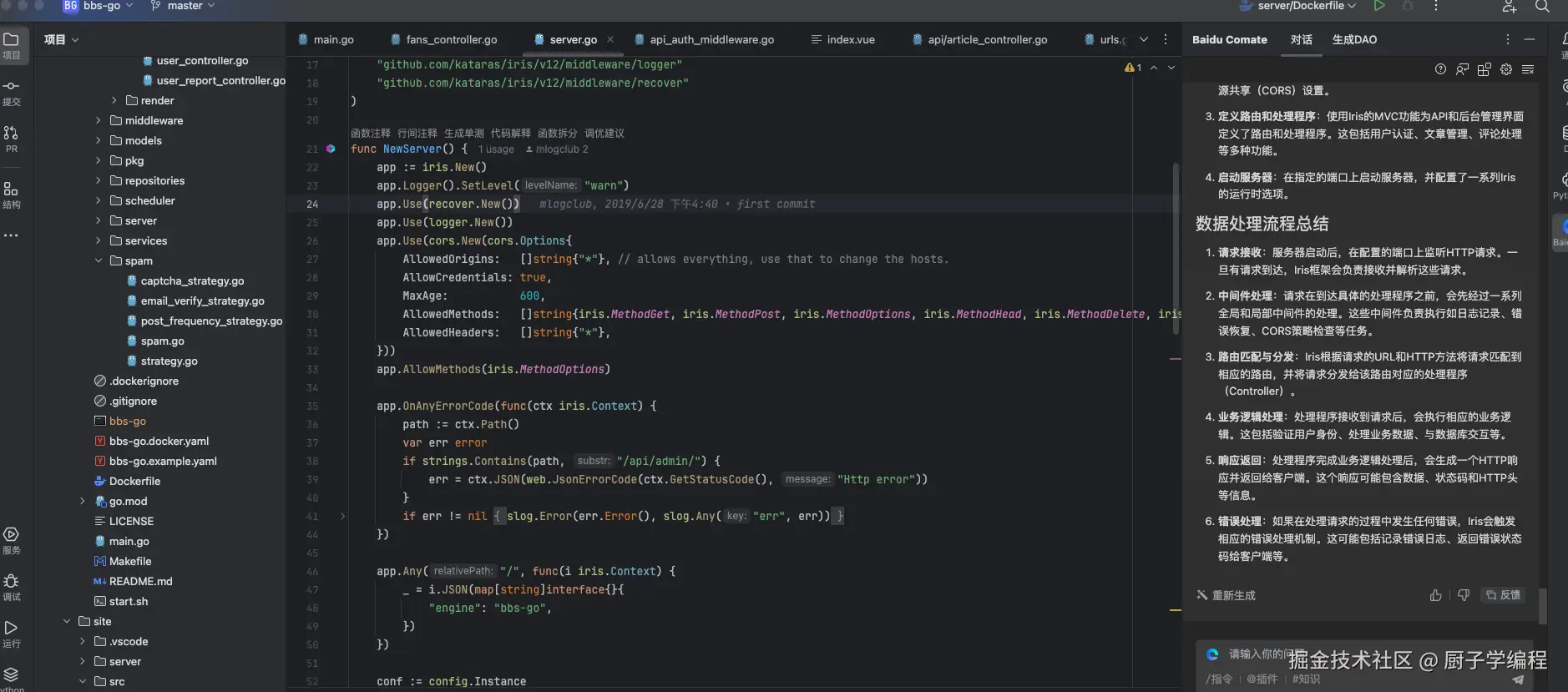
Task: Open the master branch dropdown
Action: 184,6
